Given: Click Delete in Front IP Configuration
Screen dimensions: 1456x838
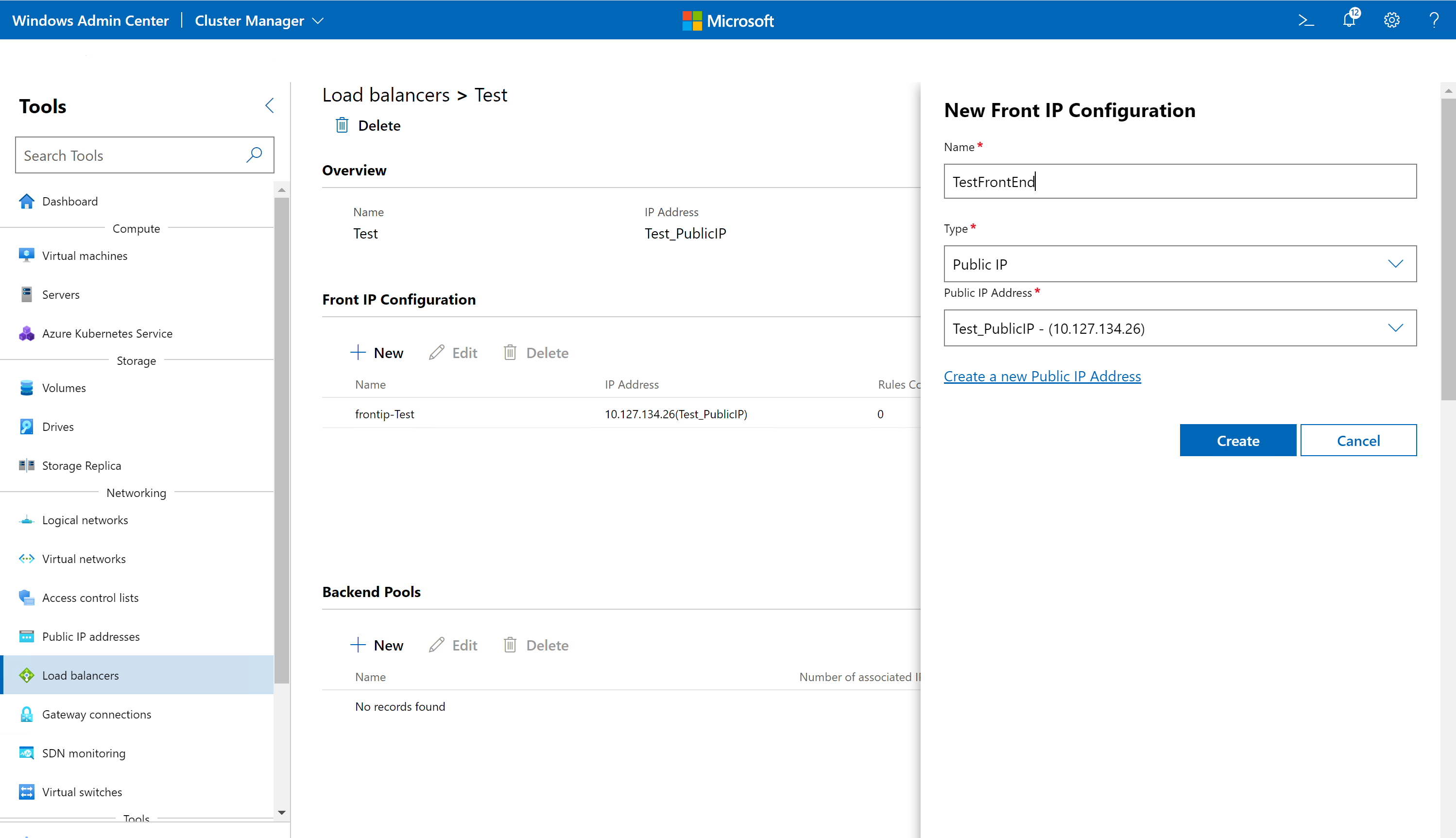Looking at the screenshot, I should pos(536,353).
